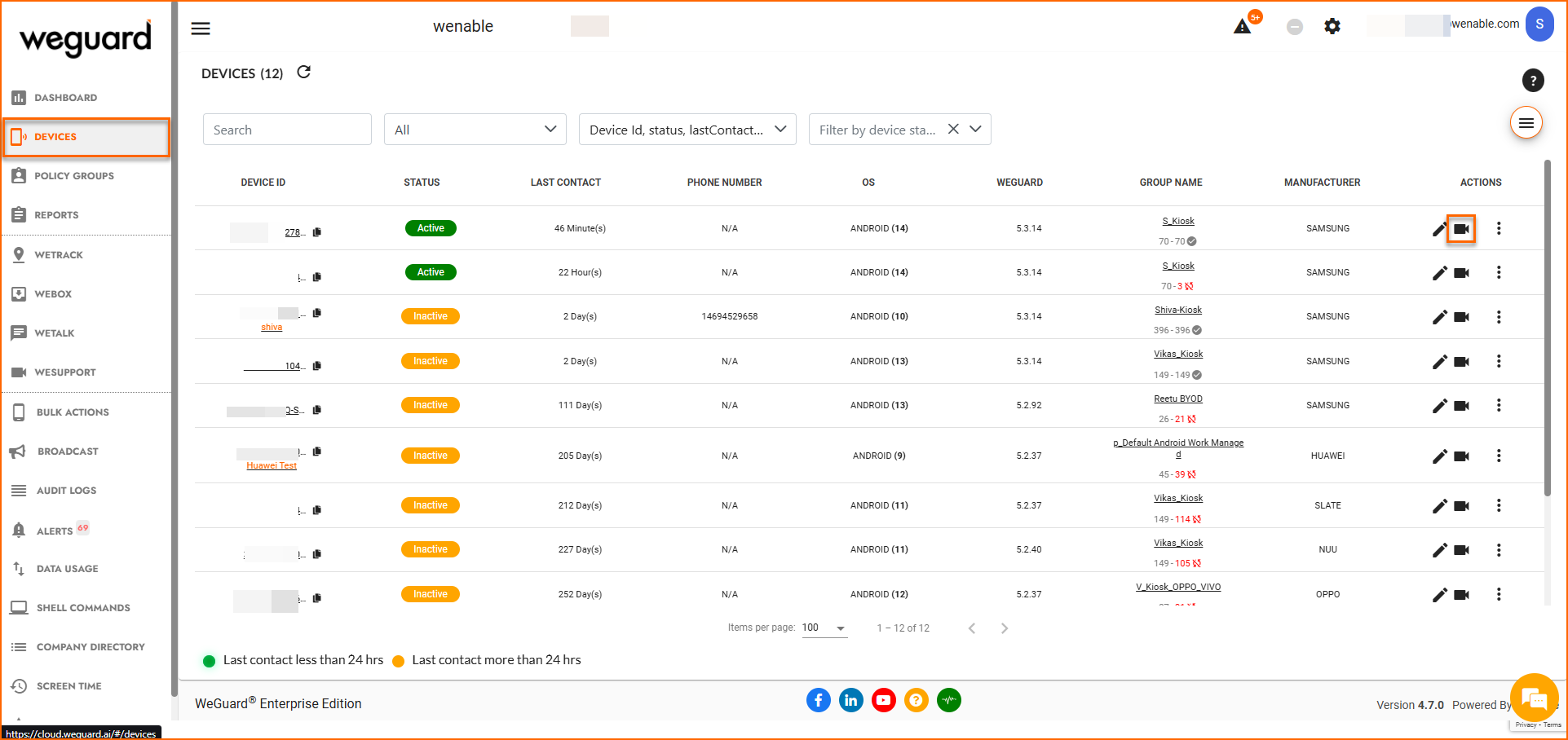This screenshot has height=740, width=1568.
Task: Edit the NUU manufacturer device
Action: 1440,550
